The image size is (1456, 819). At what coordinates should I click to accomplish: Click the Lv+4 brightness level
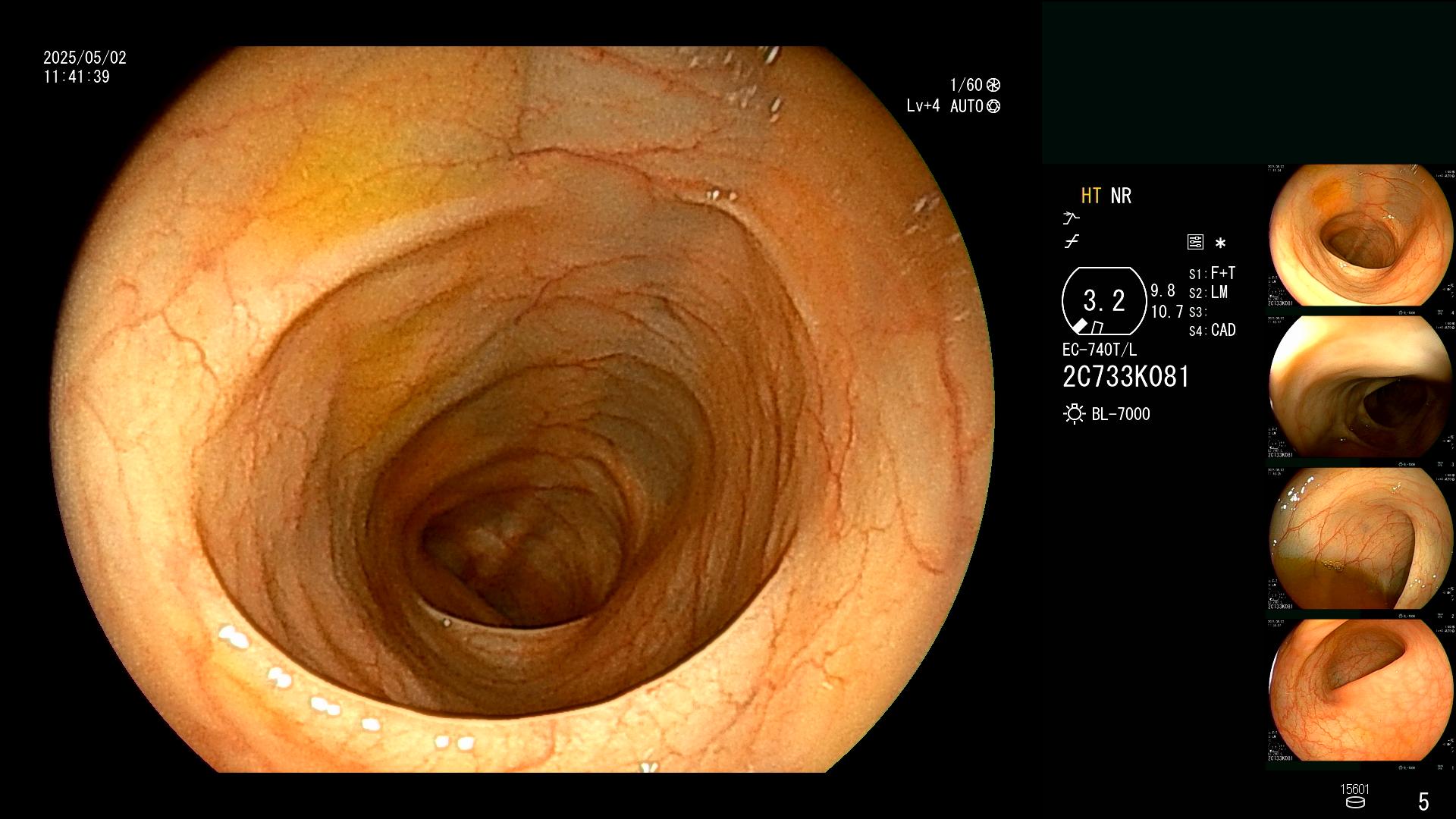[923, 106]
